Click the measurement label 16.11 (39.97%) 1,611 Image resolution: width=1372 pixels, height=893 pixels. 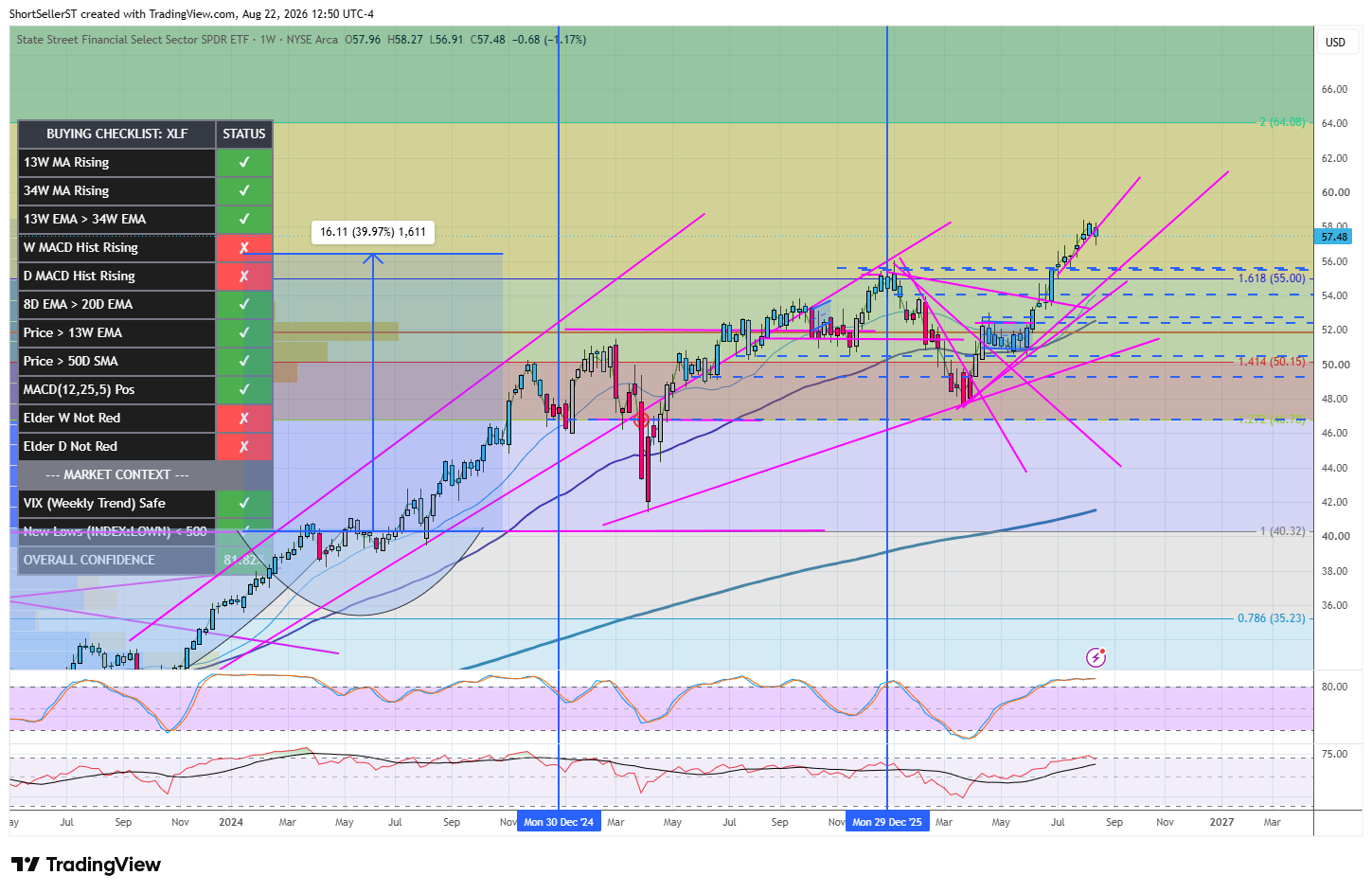[x=373, y=232]
